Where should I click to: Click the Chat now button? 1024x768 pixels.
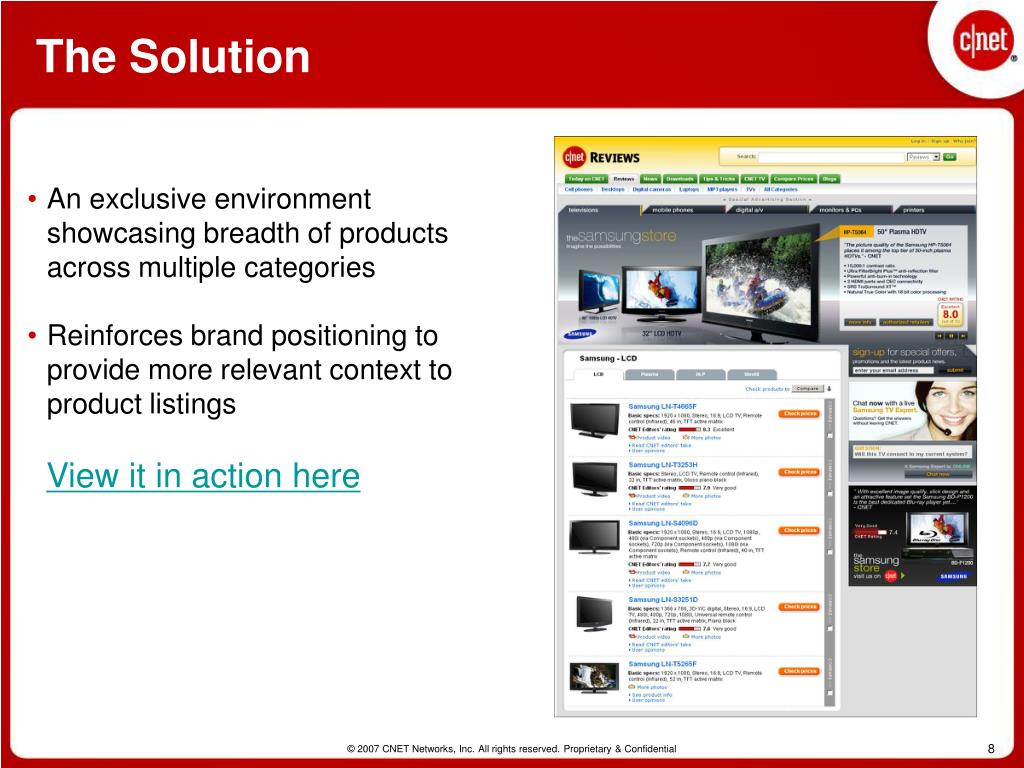pyautogui.click(x=937, y=474)
